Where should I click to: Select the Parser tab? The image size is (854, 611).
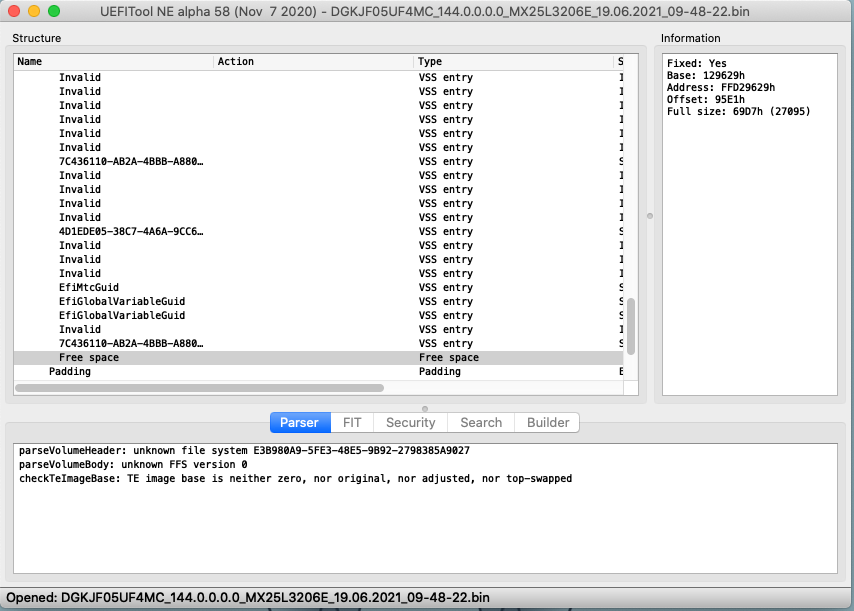(300, 423)
